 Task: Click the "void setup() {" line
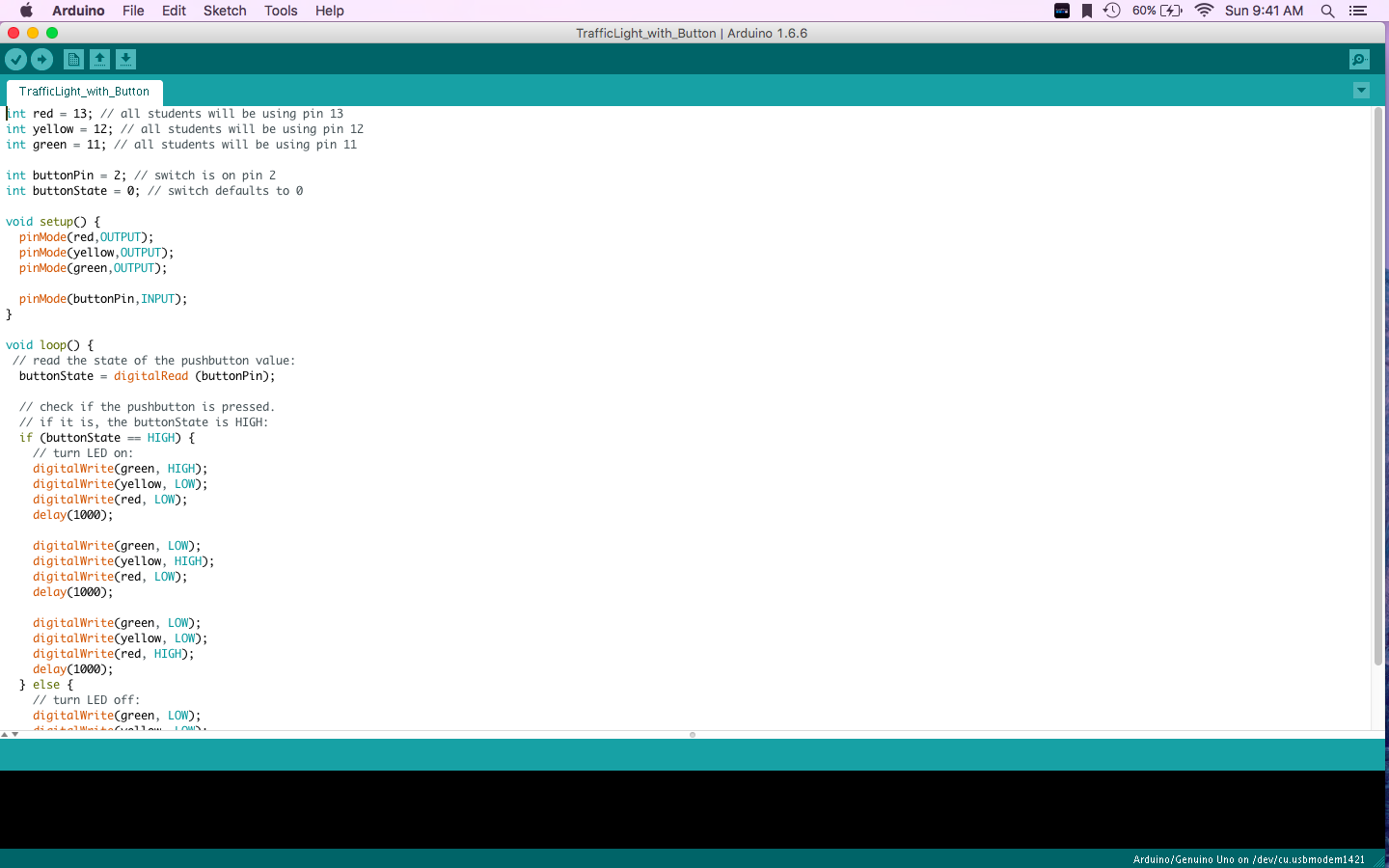click(53, 222)
